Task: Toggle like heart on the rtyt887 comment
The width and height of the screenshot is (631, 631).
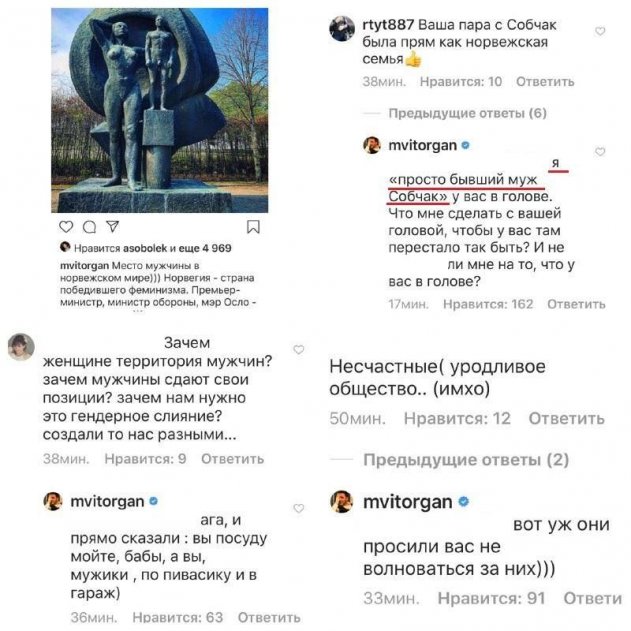Action: pos(600,31)
